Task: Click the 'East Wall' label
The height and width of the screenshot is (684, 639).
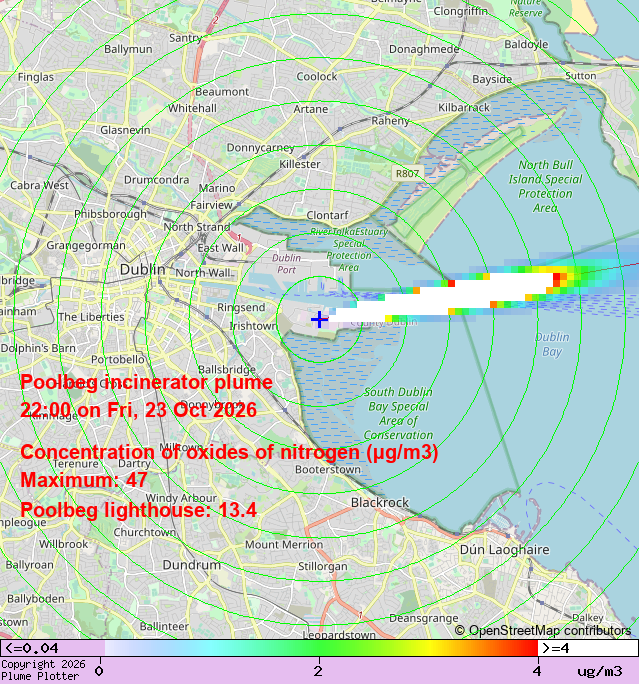Action: (220, 248)
